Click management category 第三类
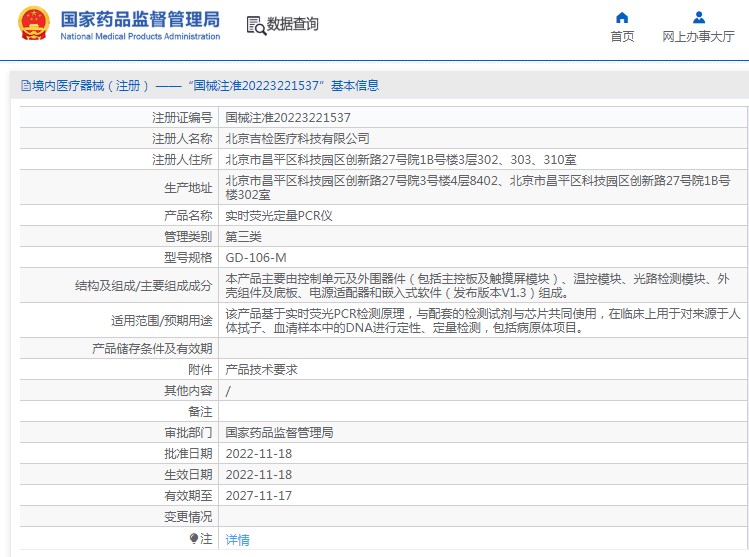Viewport: 749px width, 557px height. point(243,236)
